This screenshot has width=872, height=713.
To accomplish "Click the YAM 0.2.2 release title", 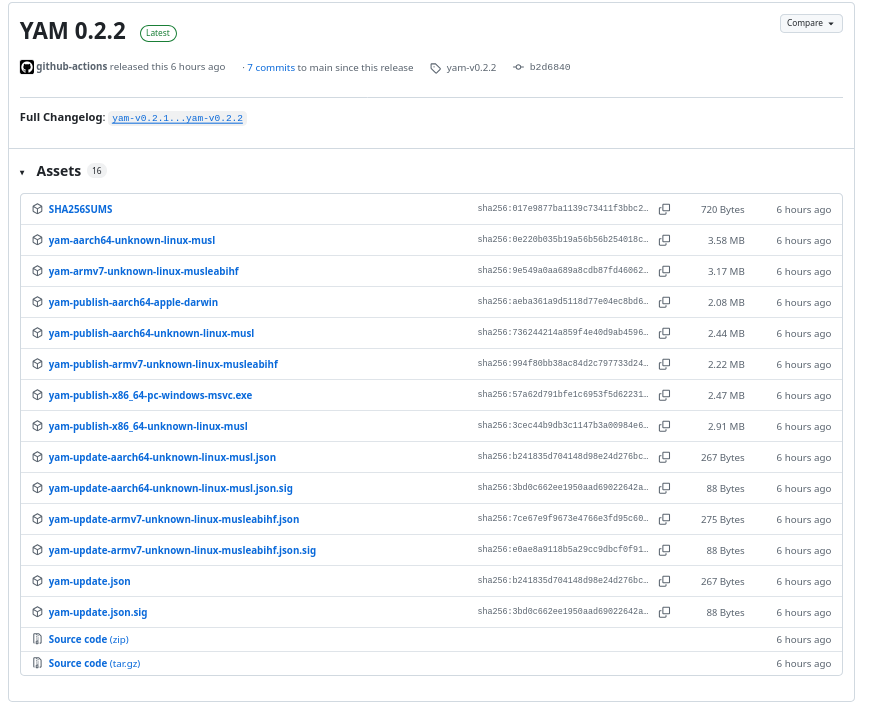I will [73, 31].
